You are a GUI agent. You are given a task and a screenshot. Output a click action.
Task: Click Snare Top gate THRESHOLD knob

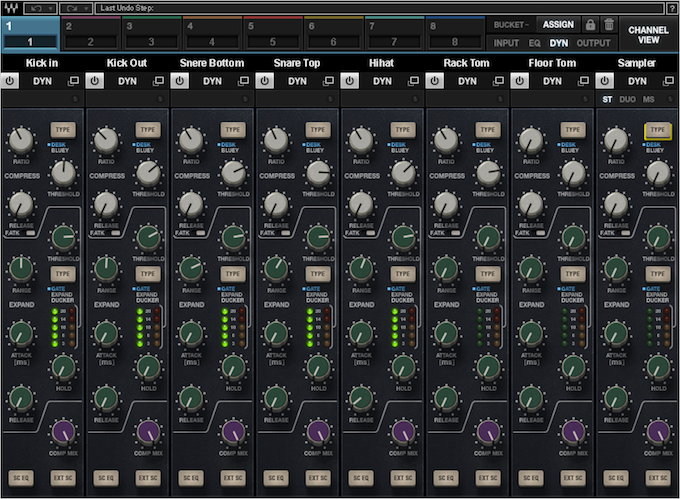(318, 238)
